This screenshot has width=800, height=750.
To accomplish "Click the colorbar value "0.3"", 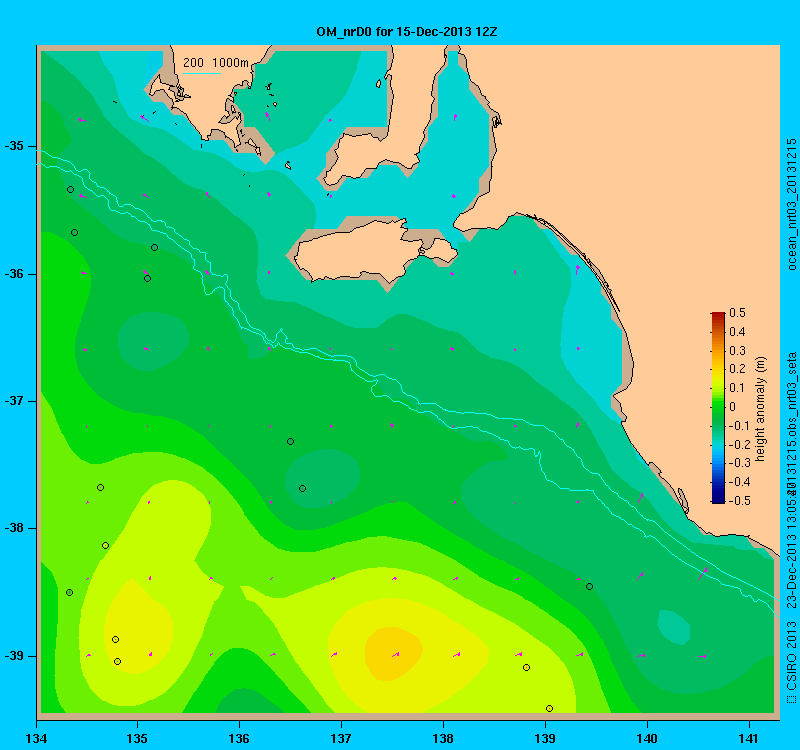I will point(737,351).
